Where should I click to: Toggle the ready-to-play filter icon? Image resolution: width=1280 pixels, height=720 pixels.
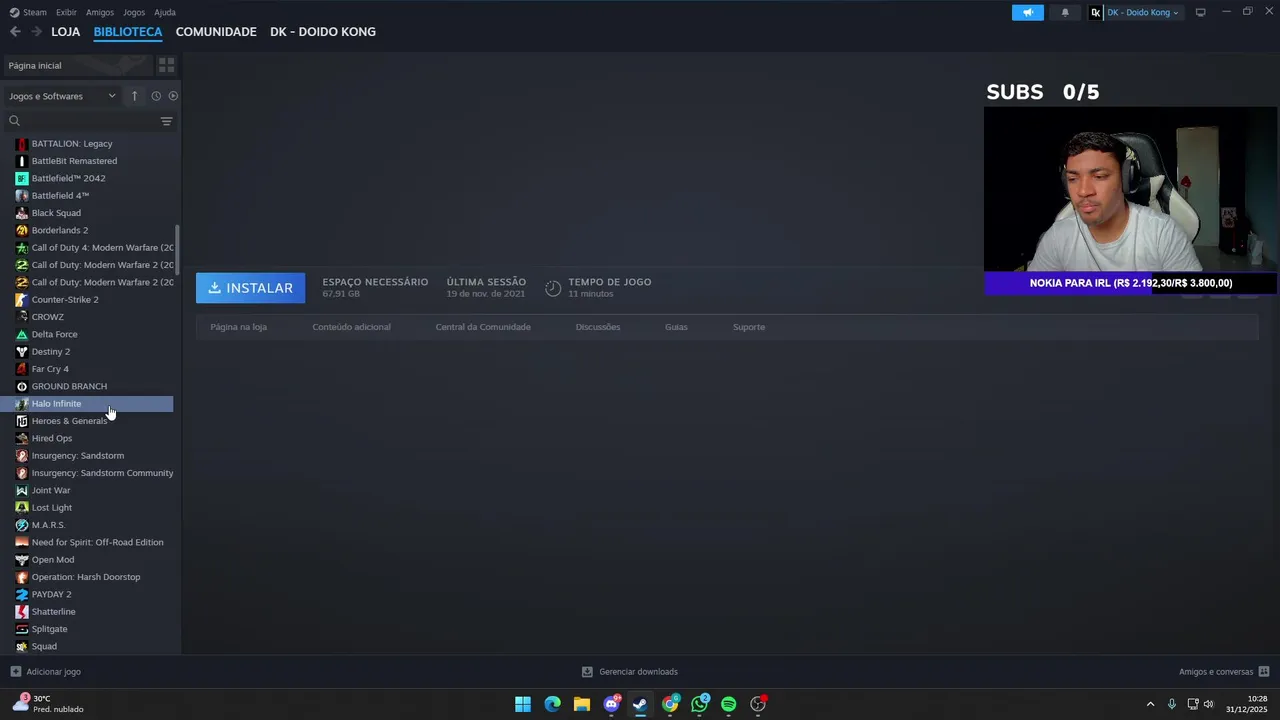pyautogui.click(x=173, y=96)
